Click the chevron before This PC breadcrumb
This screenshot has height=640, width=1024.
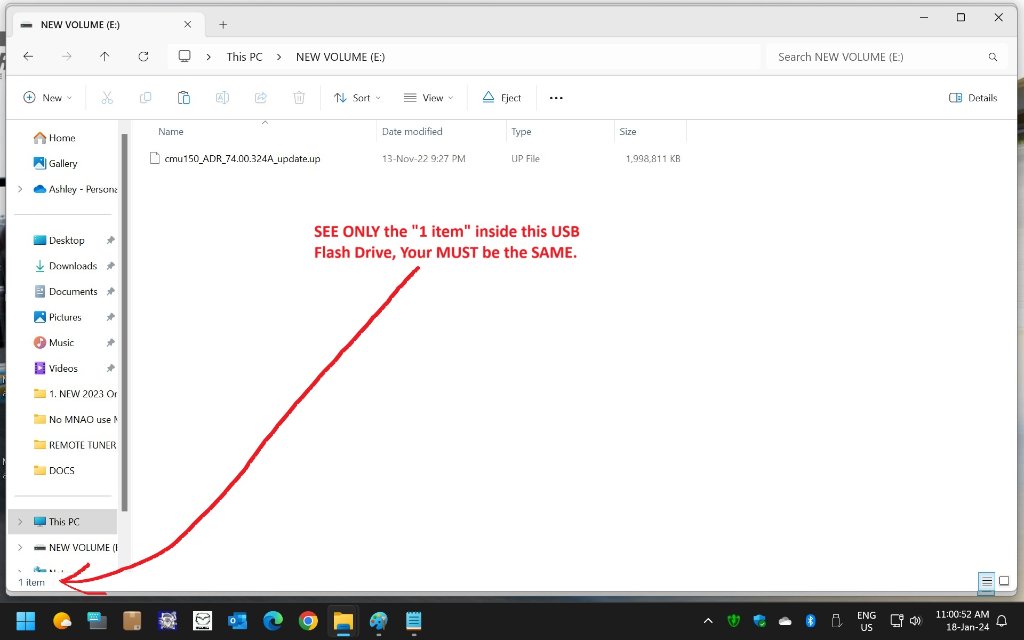208,57
